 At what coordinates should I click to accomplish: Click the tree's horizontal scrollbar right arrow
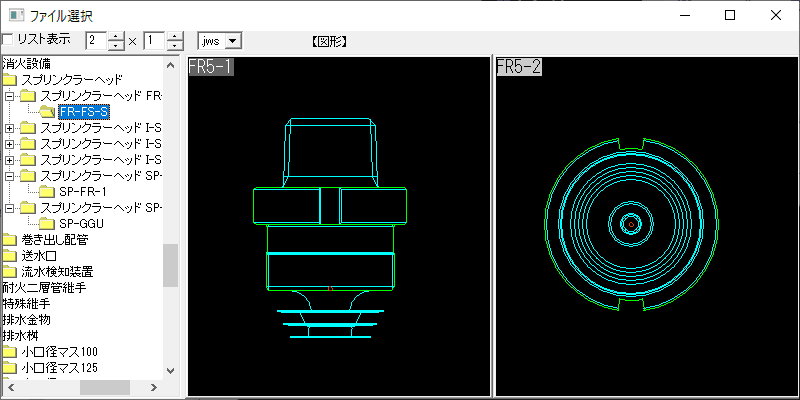click(x=154, y=387)
